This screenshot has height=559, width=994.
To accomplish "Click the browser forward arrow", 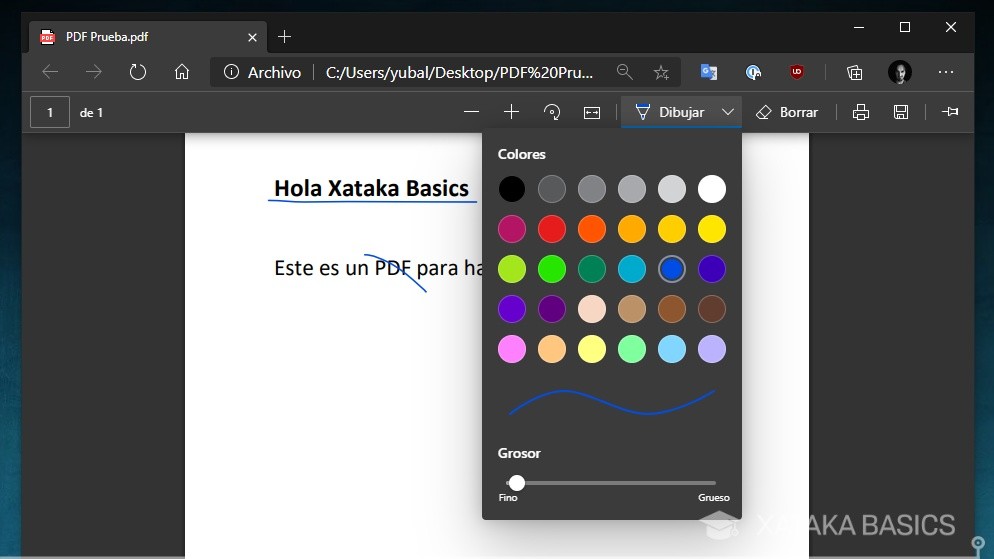I will 93,72.
